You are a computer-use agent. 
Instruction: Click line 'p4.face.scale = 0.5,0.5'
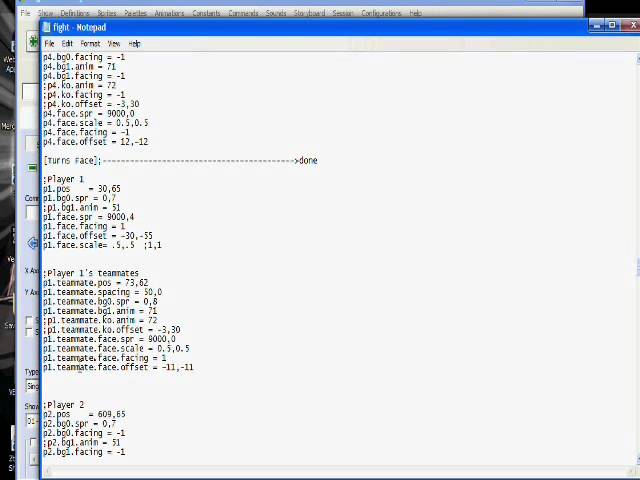pos(96,123)
